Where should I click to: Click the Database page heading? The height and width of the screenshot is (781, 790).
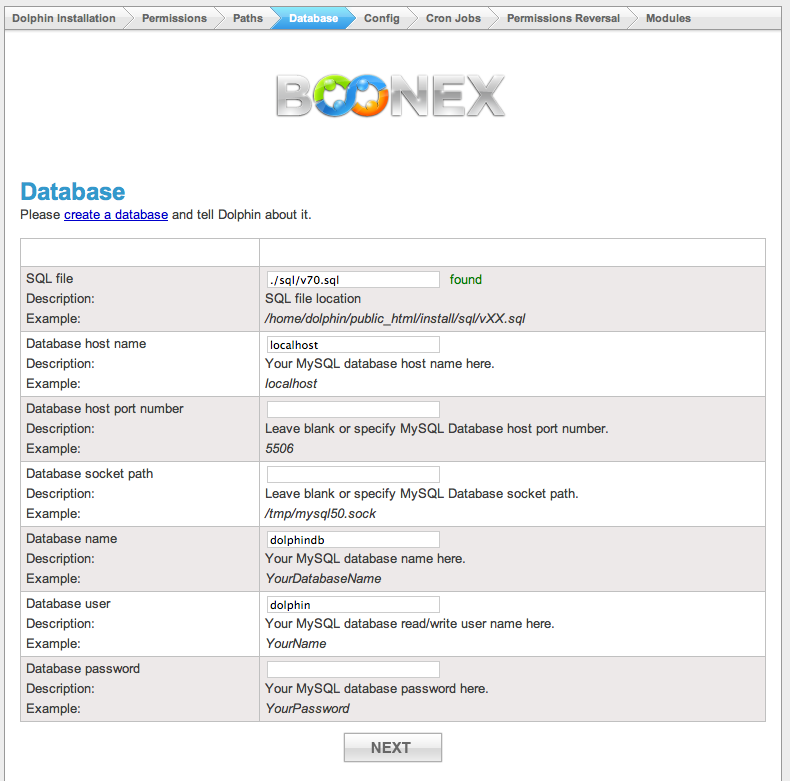[73, 192]
